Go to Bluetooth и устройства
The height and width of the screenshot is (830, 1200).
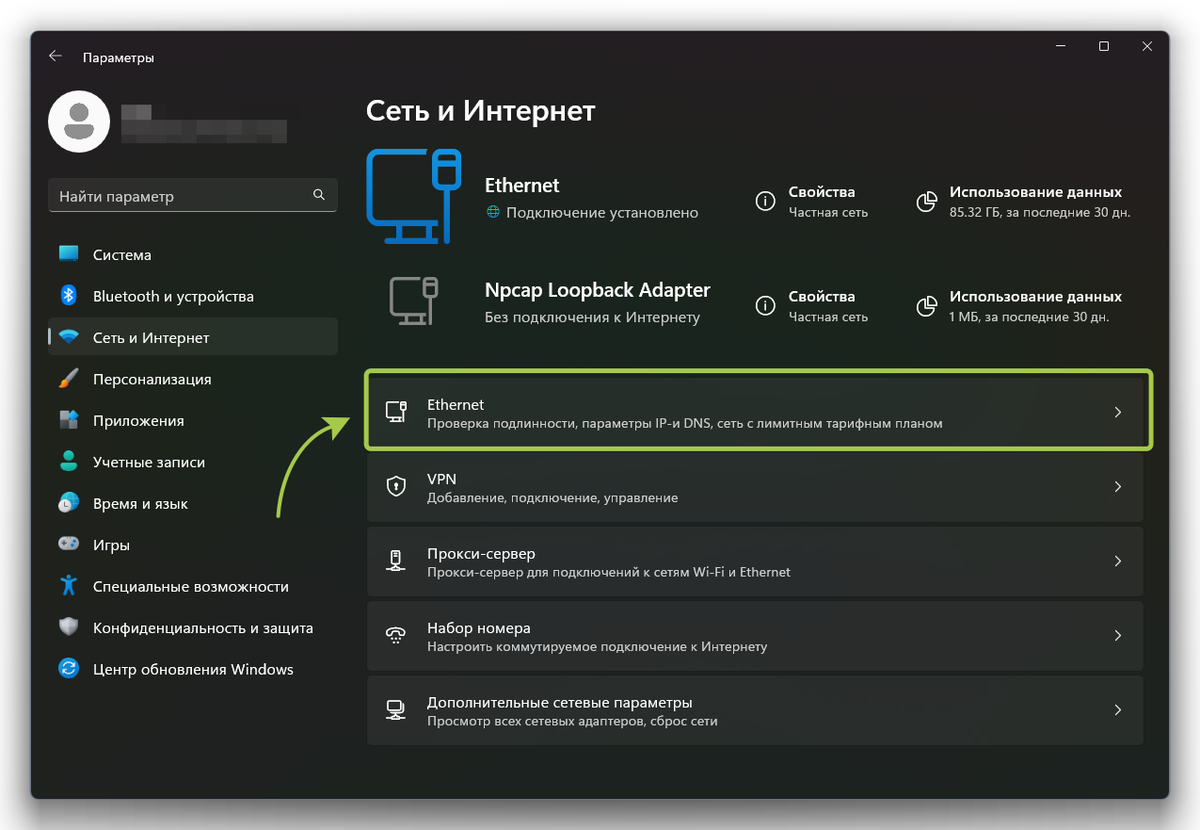click(193, 296)
